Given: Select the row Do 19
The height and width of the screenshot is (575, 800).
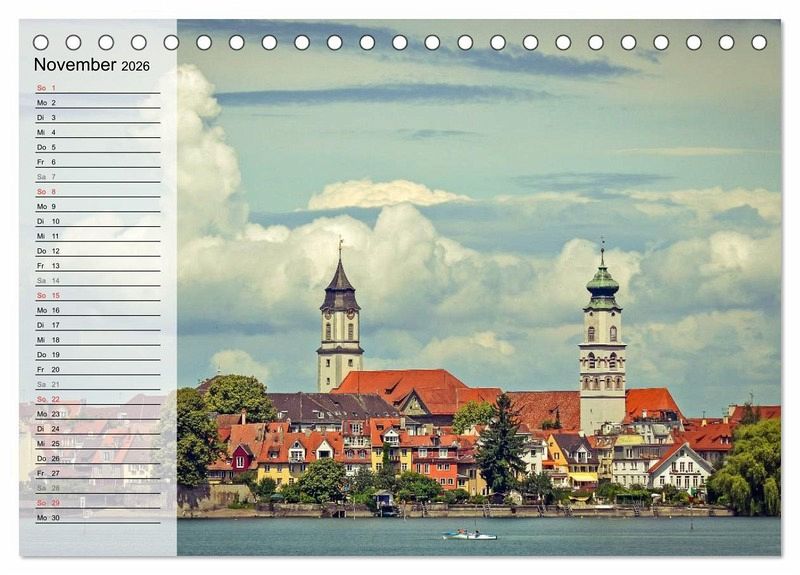Looking at the screenshot, I should coord(97,354).
